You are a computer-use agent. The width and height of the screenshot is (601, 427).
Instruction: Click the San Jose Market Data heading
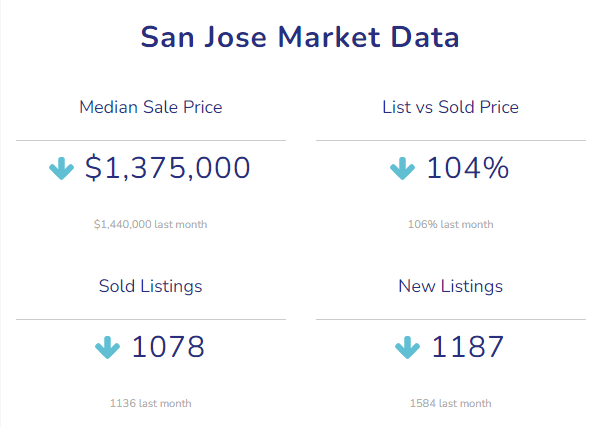pos(300,38)
